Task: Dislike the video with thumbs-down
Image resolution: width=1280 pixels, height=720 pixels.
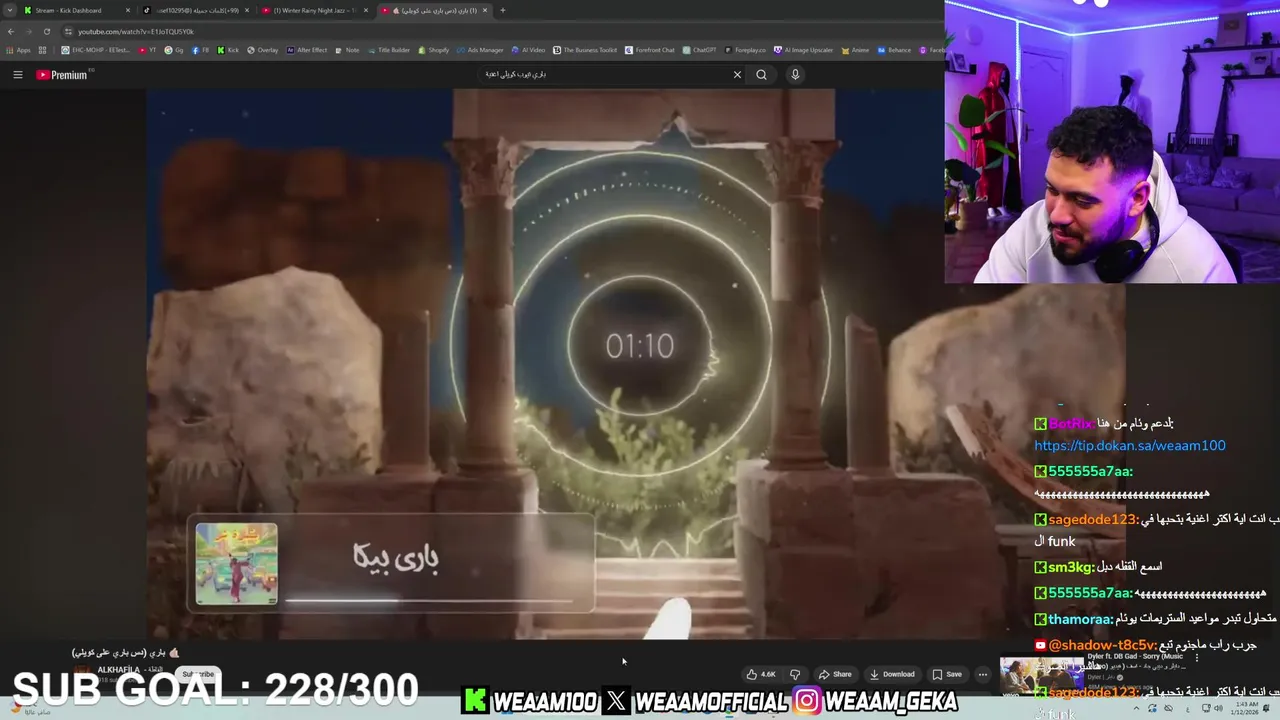Action: [x=795, y=674]
